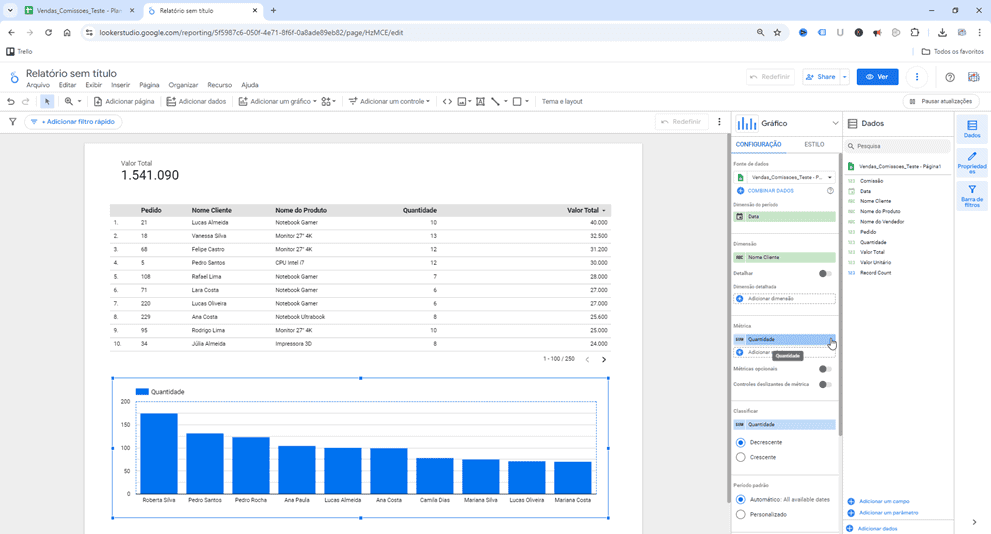
Task: Activate the selection mode cursor tool
Action: pos(47,101)
